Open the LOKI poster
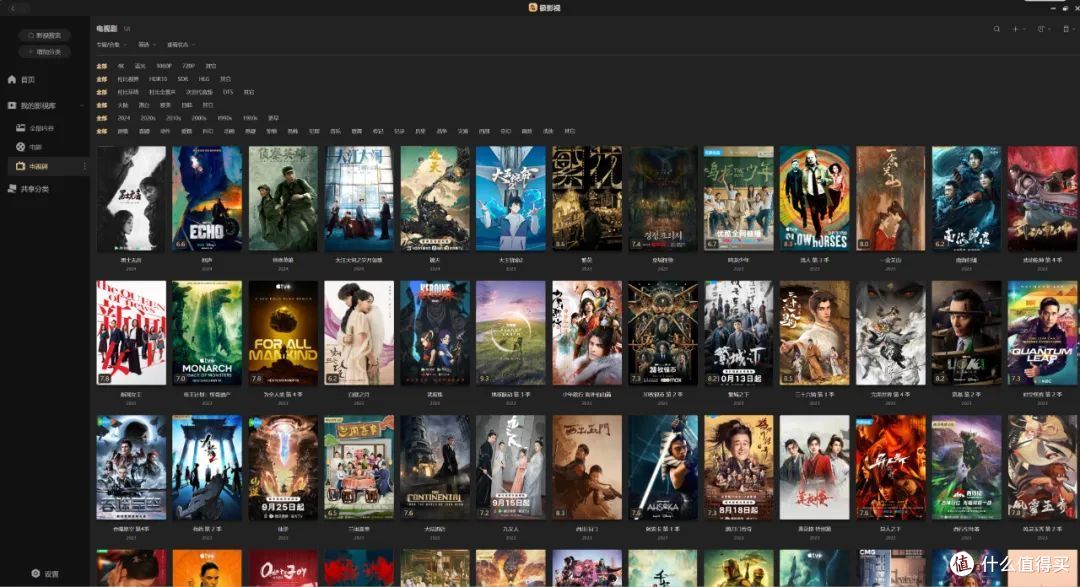The image size is (1080, 587). point(966,333)
